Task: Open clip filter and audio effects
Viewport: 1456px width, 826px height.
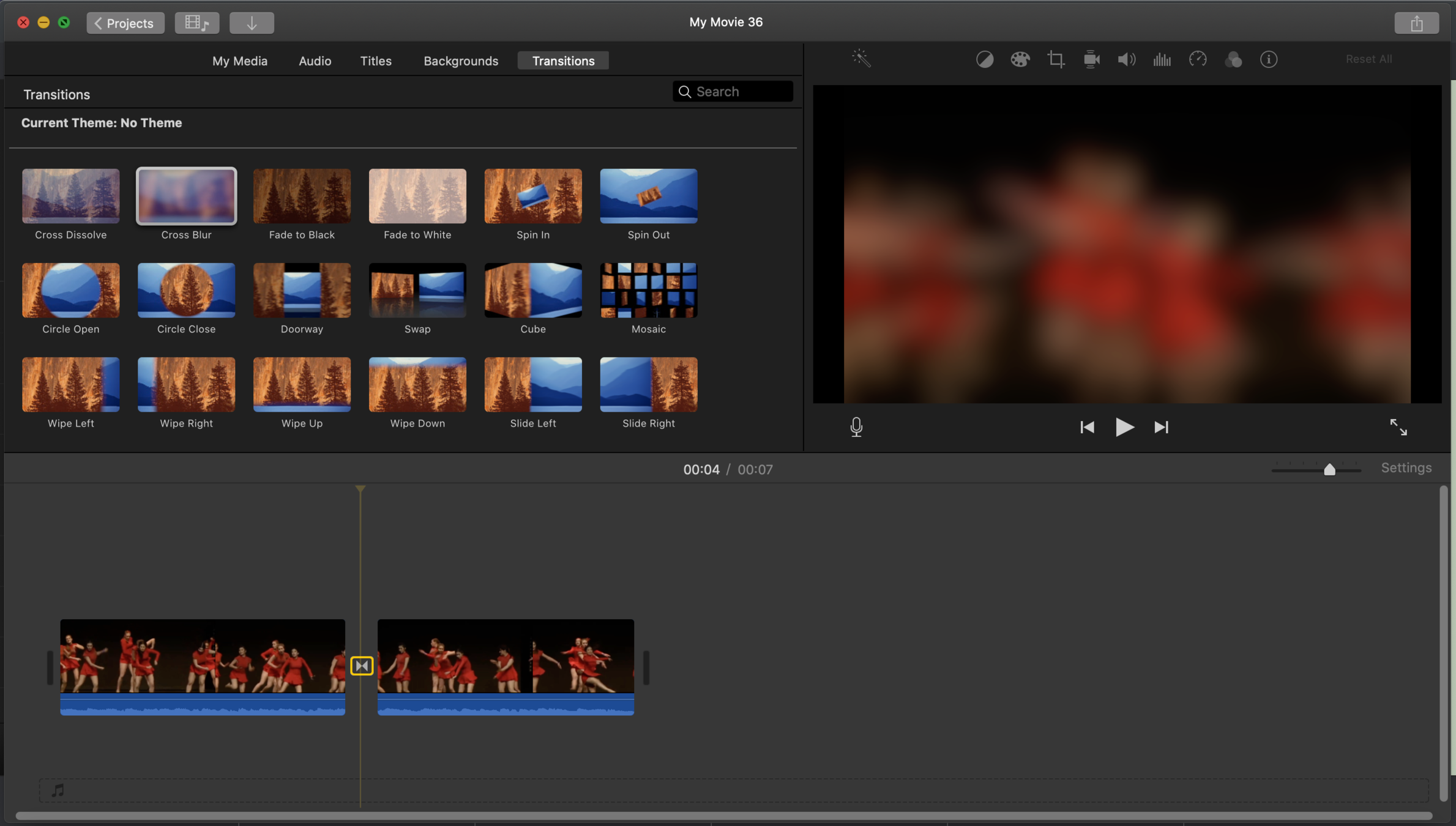Action: pos(1233,59)
